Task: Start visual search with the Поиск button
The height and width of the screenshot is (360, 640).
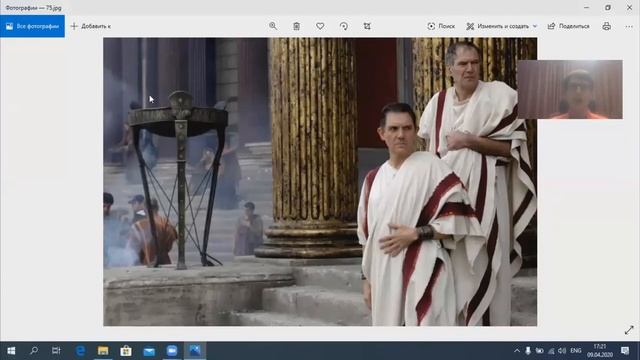Action: tap(441, 26)
